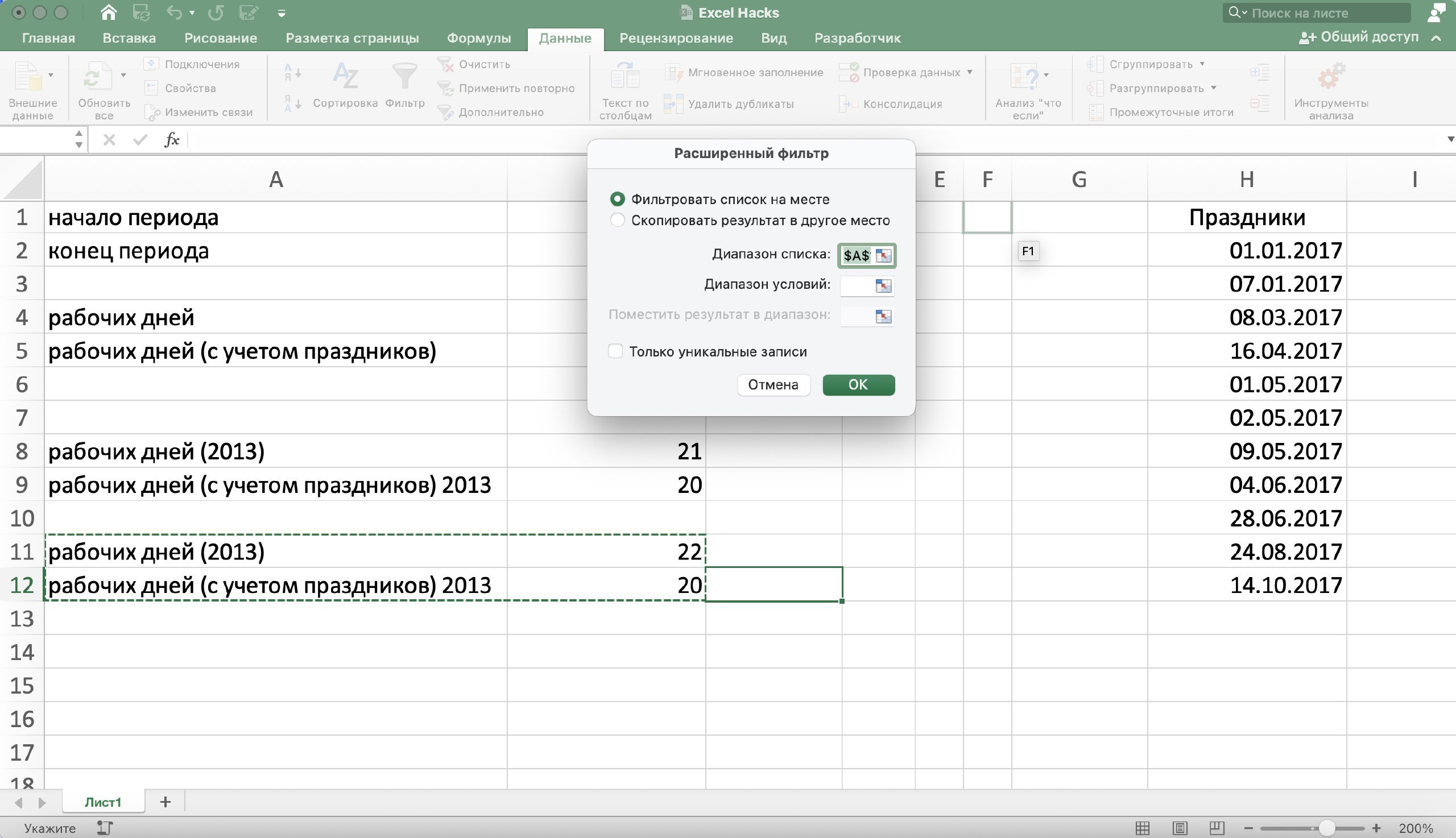
Task: Click Consolidate (Консолидация) icon
Action: tap(848, 104)
